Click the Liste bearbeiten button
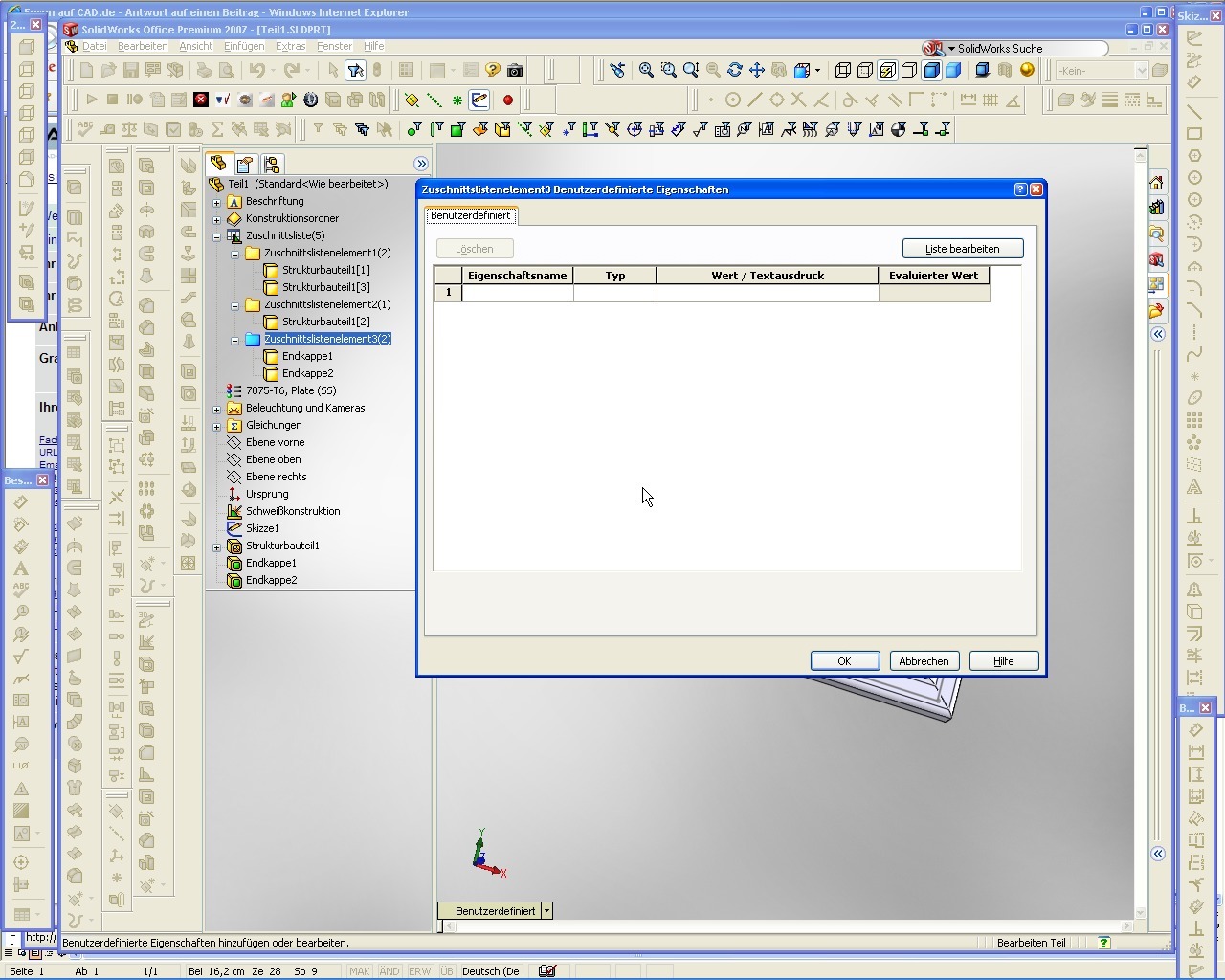The height and width of the screenshot is (980, 1225). pos(962,249)
